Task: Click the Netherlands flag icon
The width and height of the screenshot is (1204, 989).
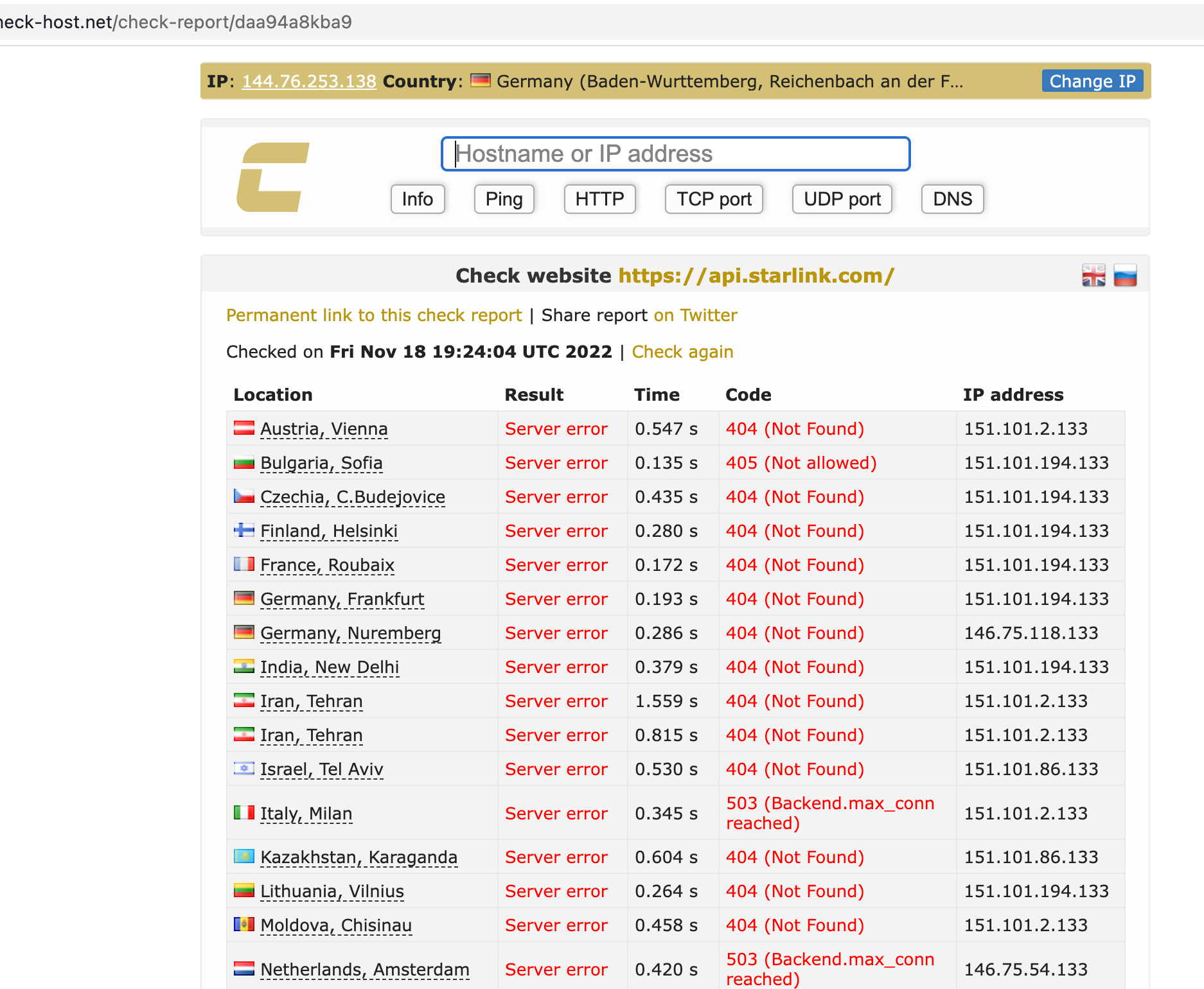Action: (243, 968)
